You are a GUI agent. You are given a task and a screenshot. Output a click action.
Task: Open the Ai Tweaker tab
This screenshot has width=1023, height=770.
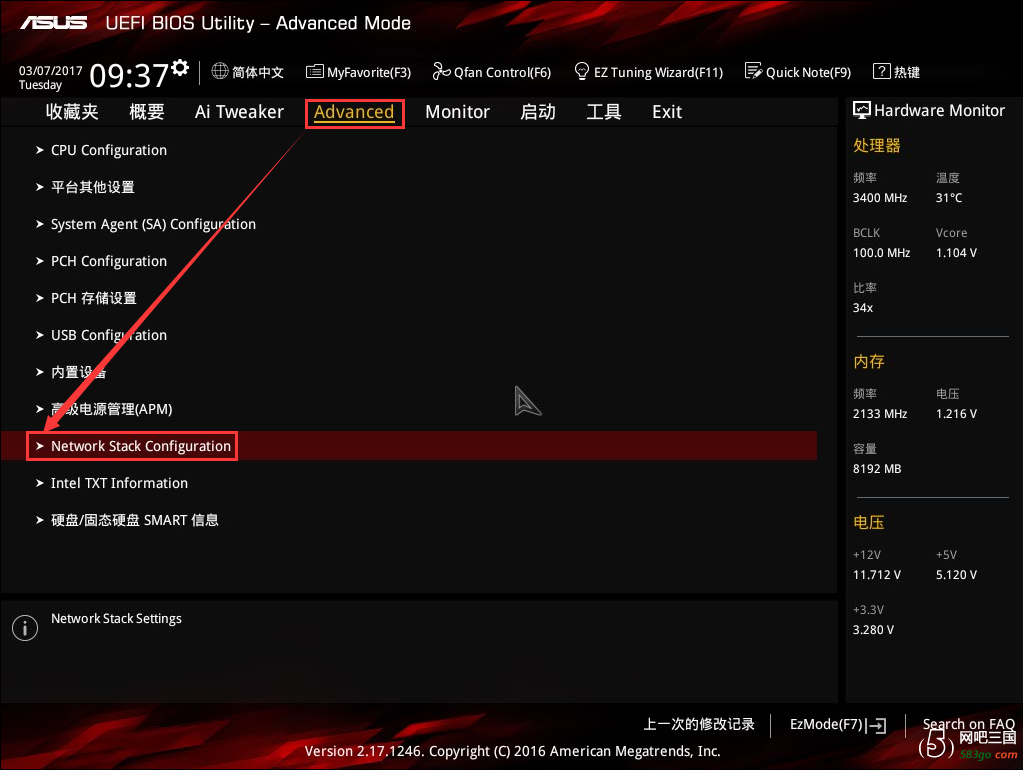[x=239, y=112]
